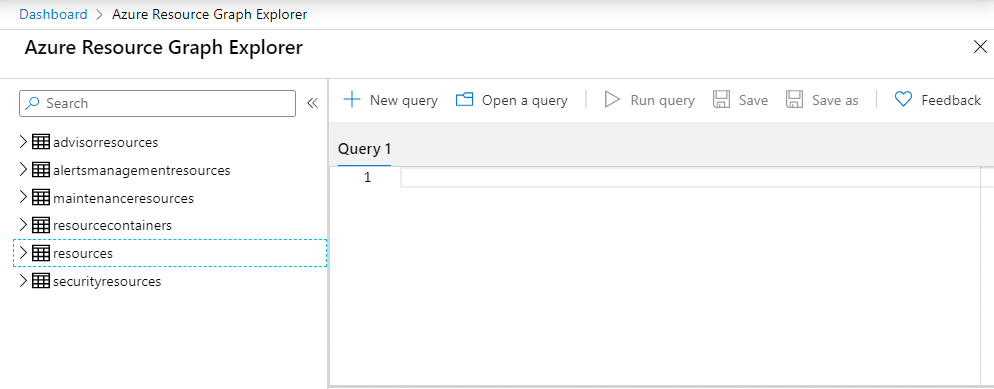Viewport: 994px width, 389px height.
Task: Click the Feedback heart icon
Action: pos(903,99)
